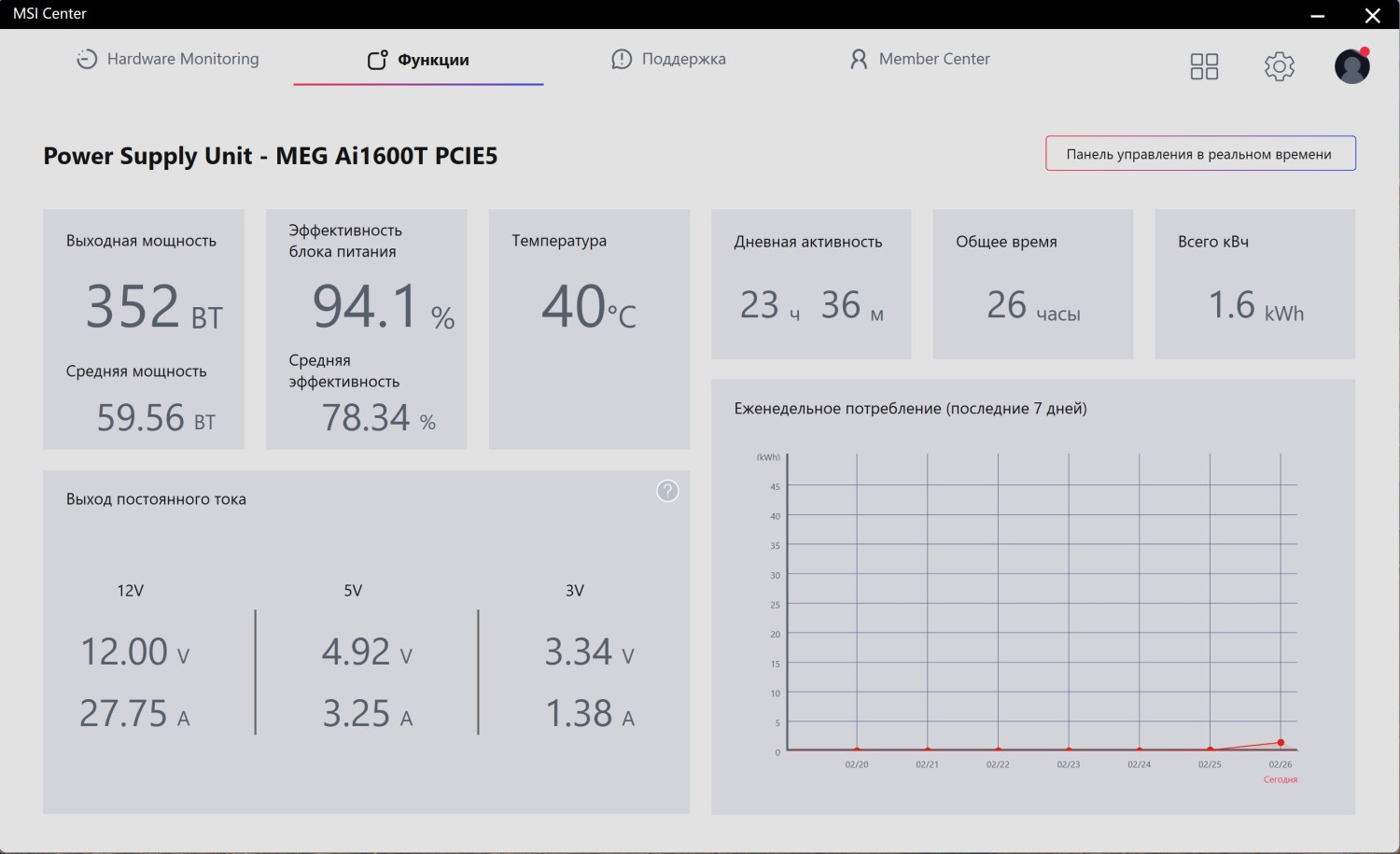This screenshot has width=1400, height=854.
Task: Click the Выходная мощность label
Action: click(x=141, y=241)
